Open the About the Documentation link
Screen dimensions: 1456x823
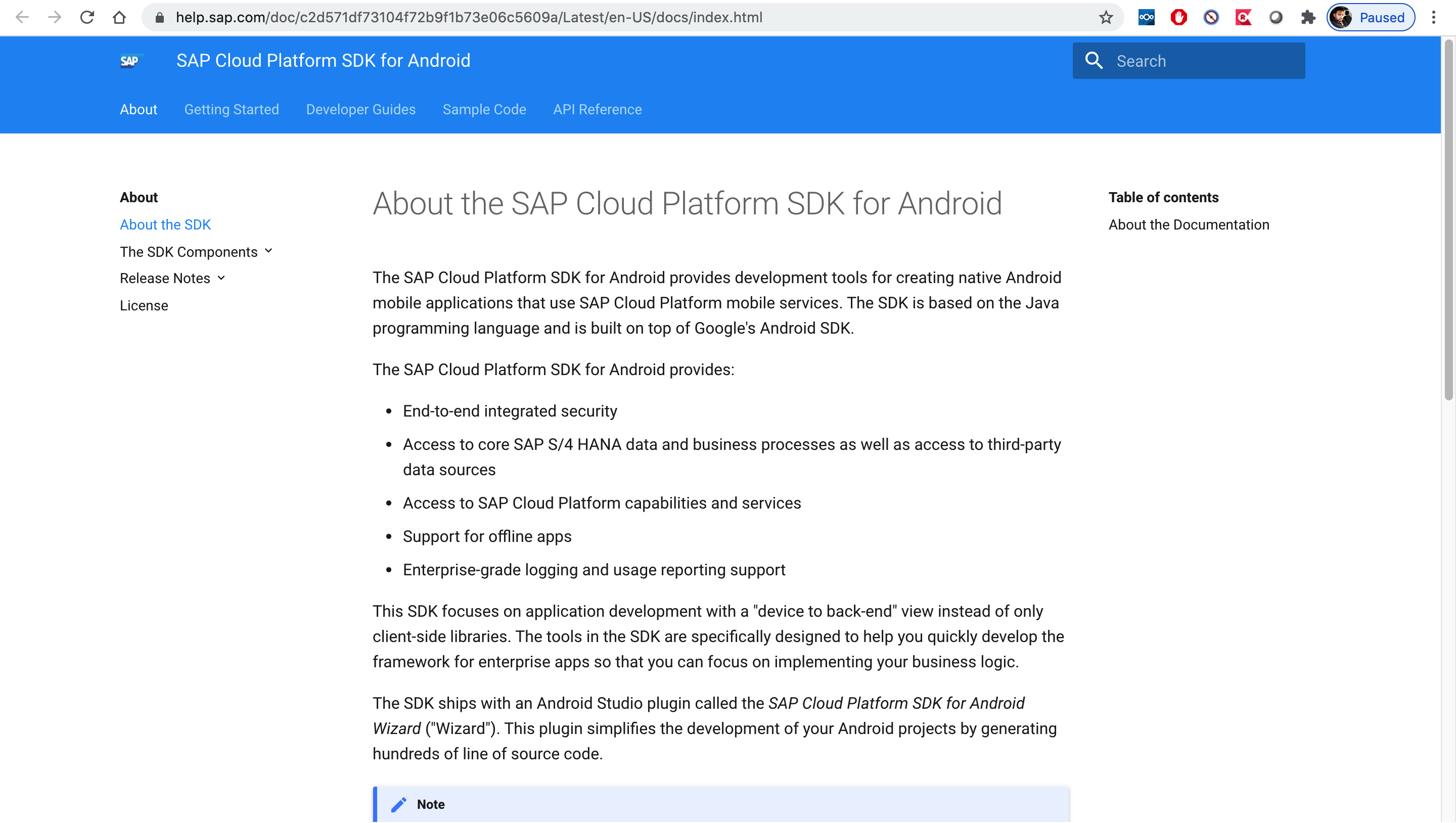click(1189, 224)
